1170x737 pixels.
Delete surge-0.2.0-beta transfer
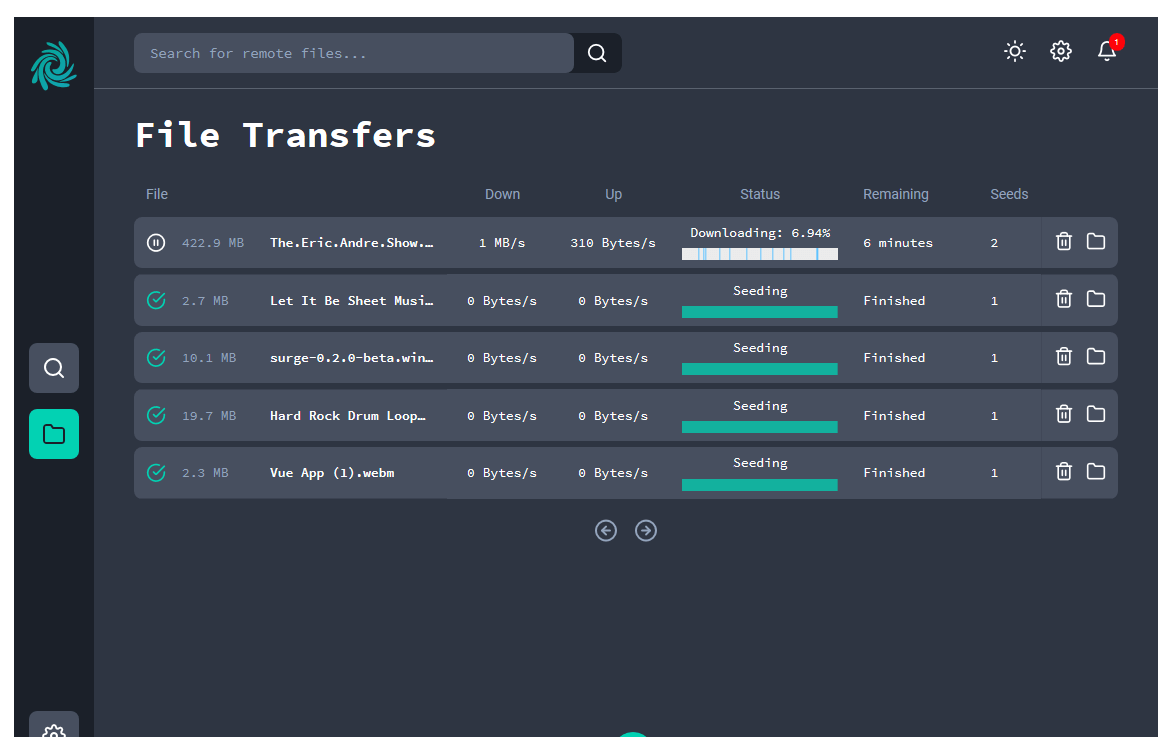[x=1064, y=357]
